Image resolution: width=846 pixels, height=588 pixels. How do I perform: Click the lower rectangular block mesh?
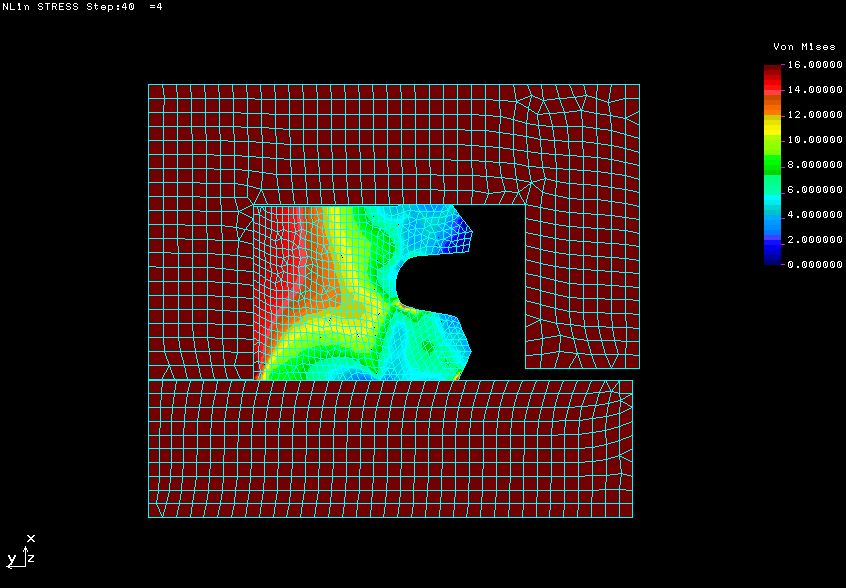390,450
